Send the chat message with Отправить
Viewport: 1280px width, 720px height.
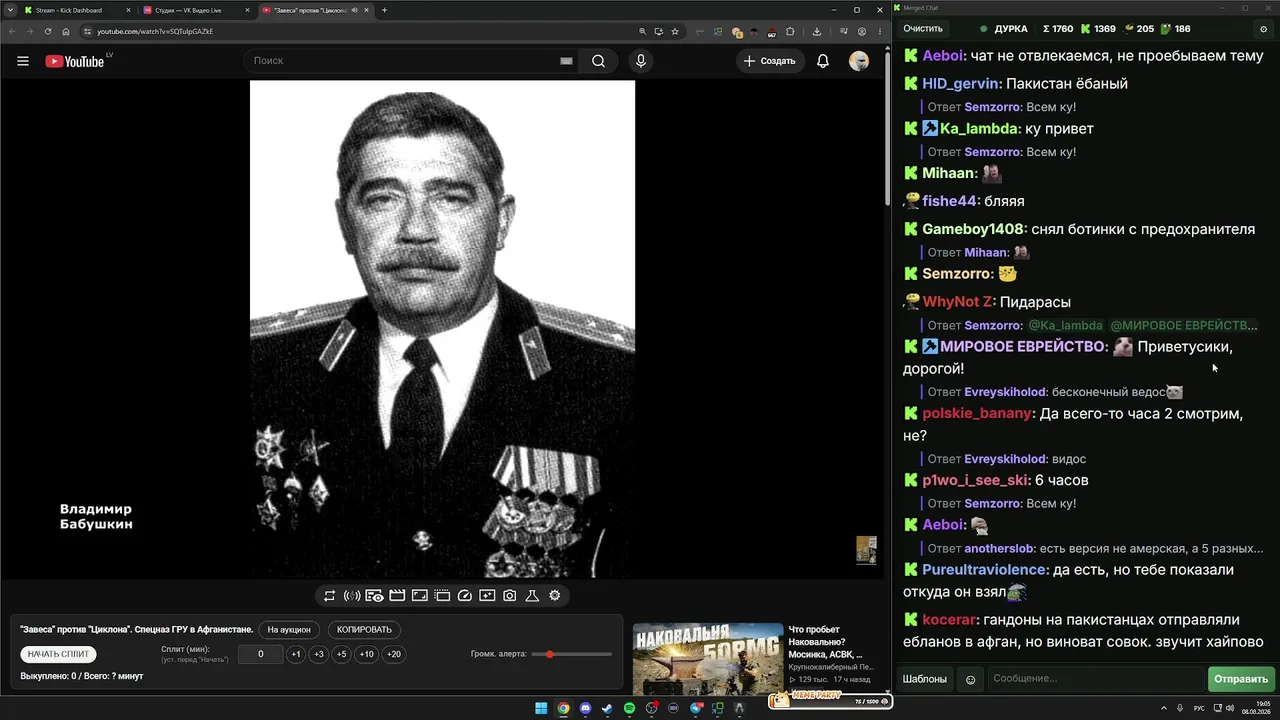(1241, 680)
